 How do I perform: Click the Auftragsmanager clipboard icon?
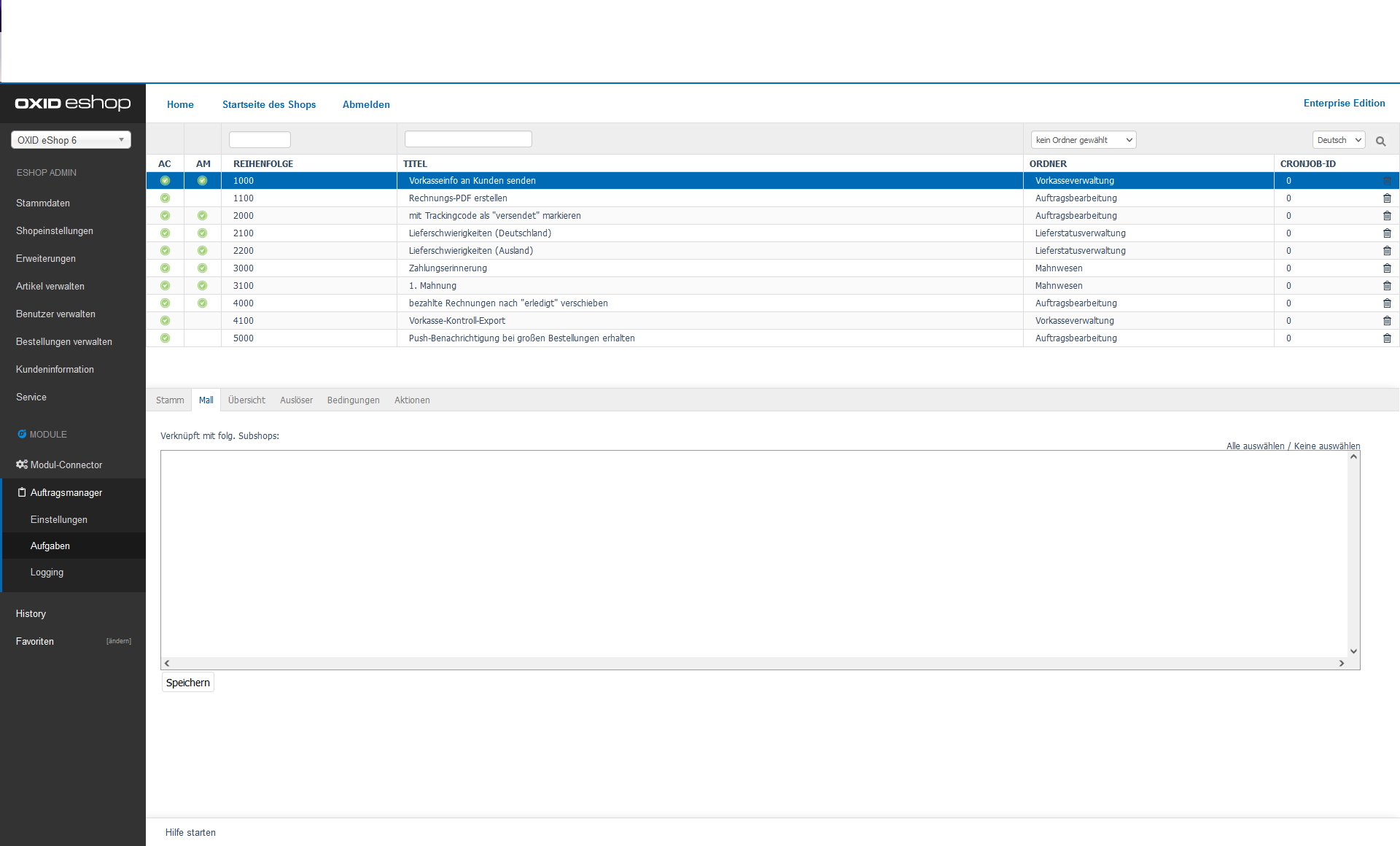[x=22, y=492]
